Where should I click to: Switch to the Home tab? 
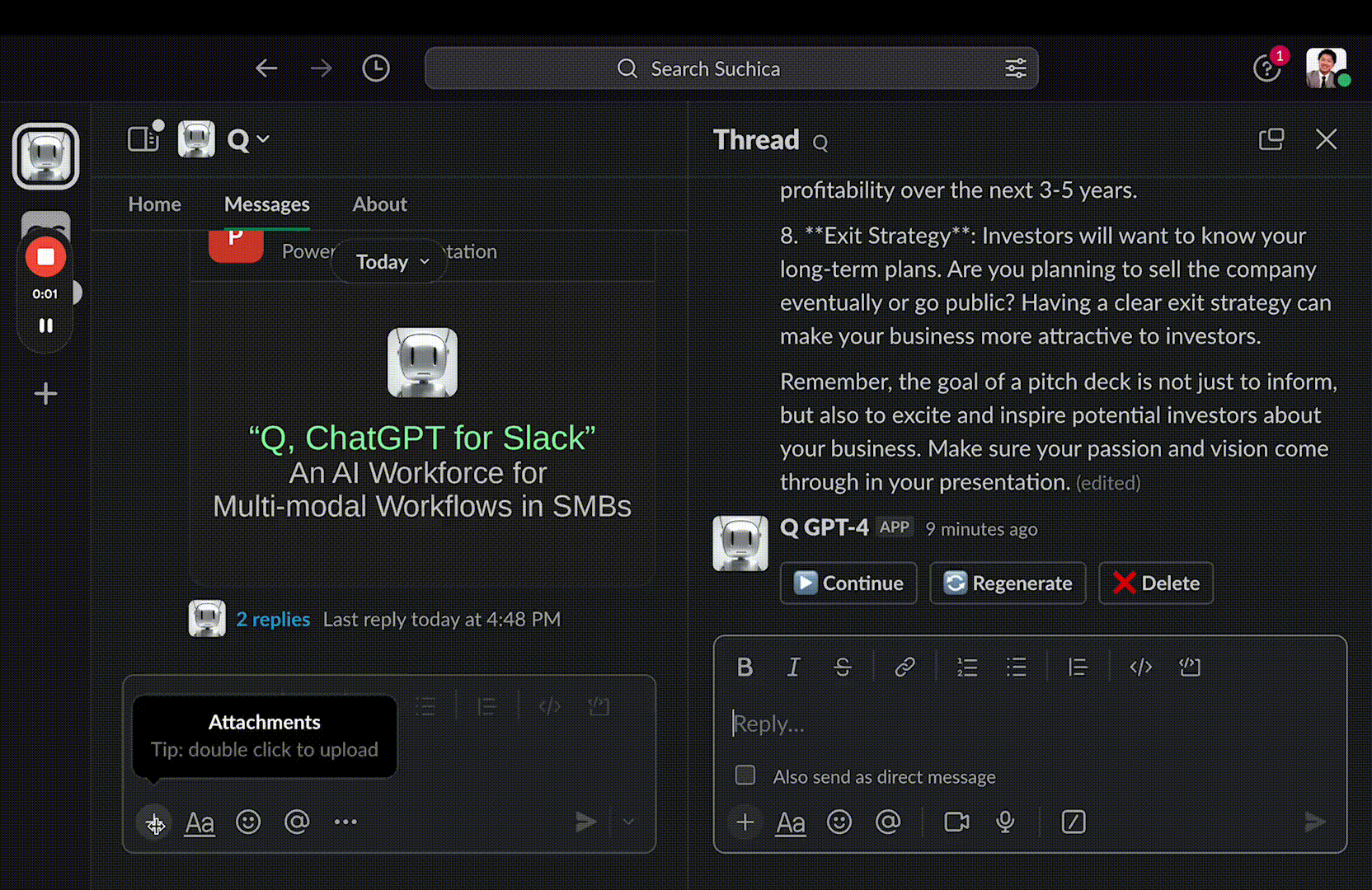pyautogui.click(x=154, y=204)
